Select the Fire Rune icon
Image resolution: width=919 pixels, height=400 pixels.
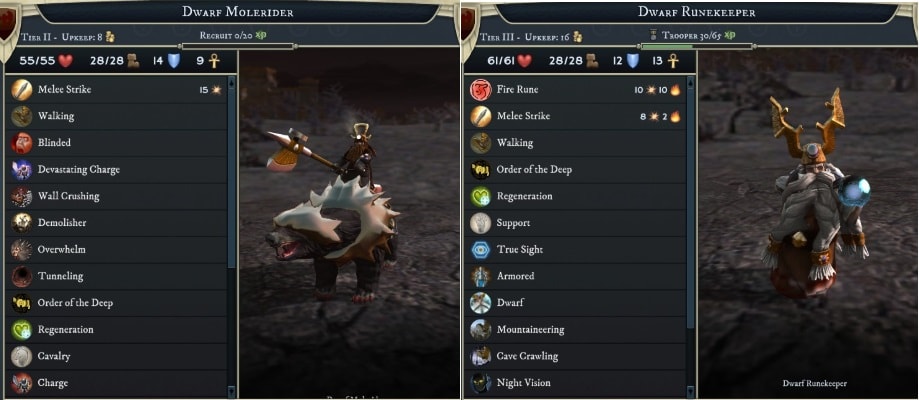(x=481, y=90)
